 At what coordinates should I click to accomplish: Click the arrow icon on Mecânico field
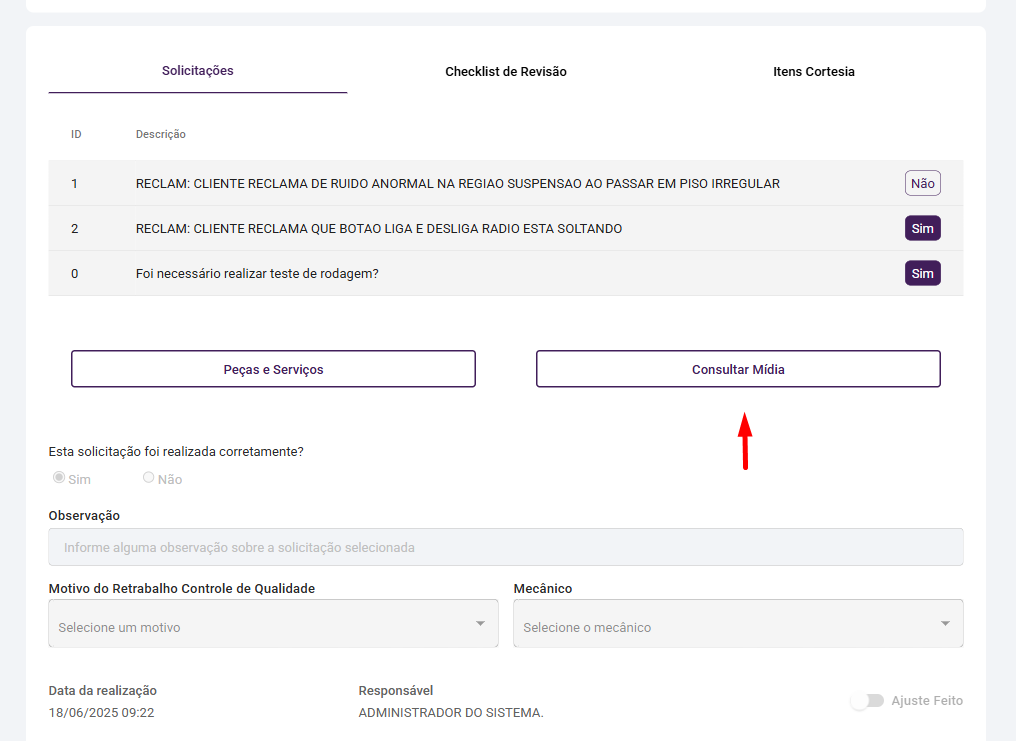click(x=945, y=624)
